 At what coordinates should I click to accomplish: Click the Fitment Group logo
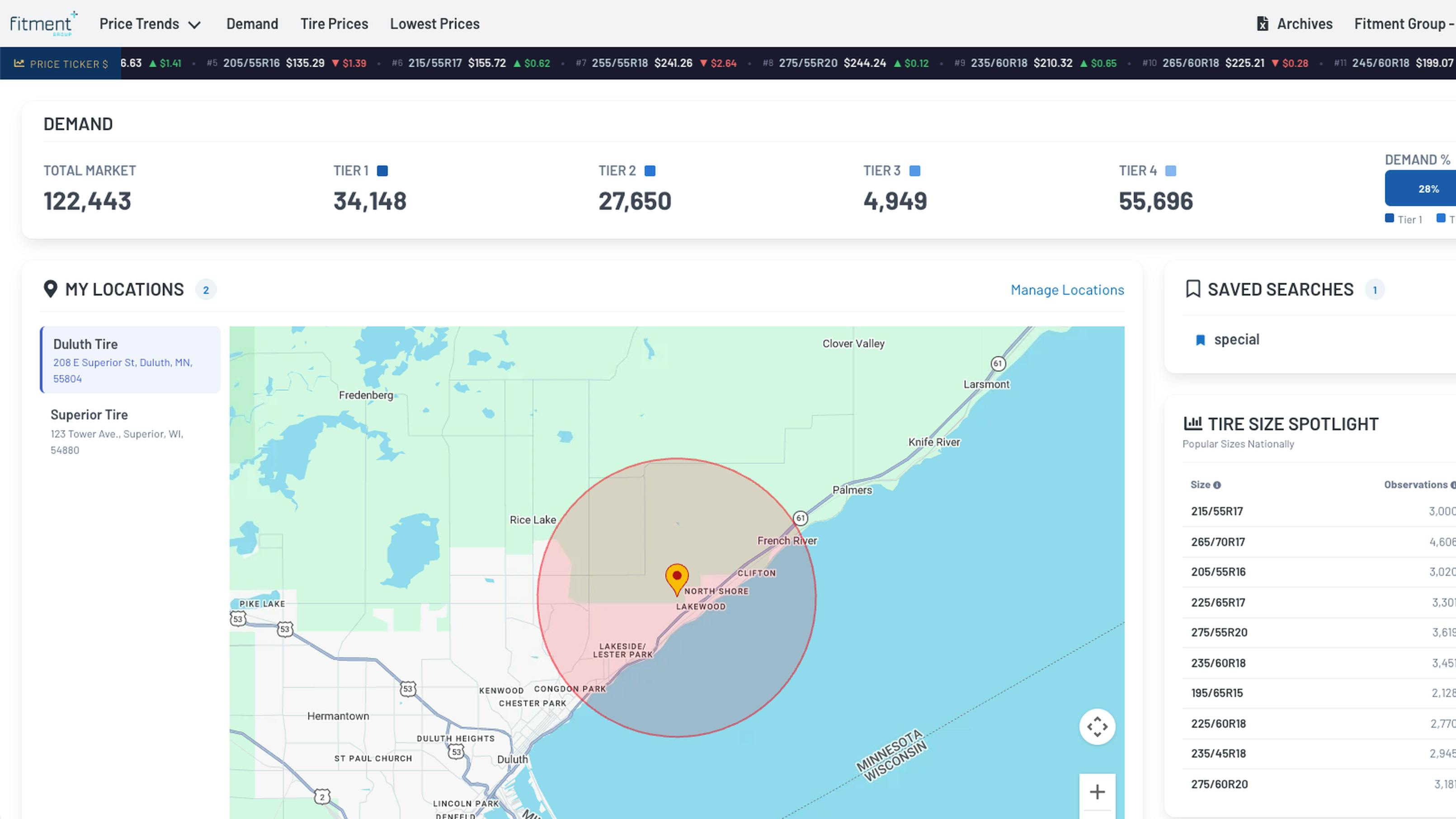(43, 23)
